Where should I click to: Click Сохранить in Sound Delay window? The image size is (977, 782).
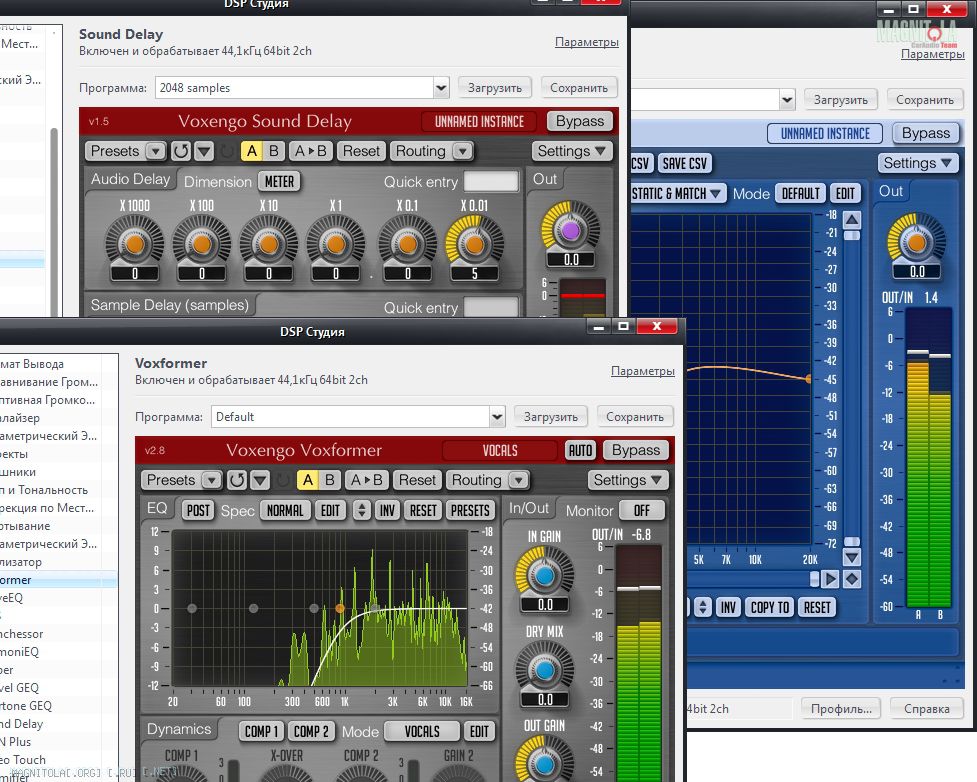click(x=579, y=88)
